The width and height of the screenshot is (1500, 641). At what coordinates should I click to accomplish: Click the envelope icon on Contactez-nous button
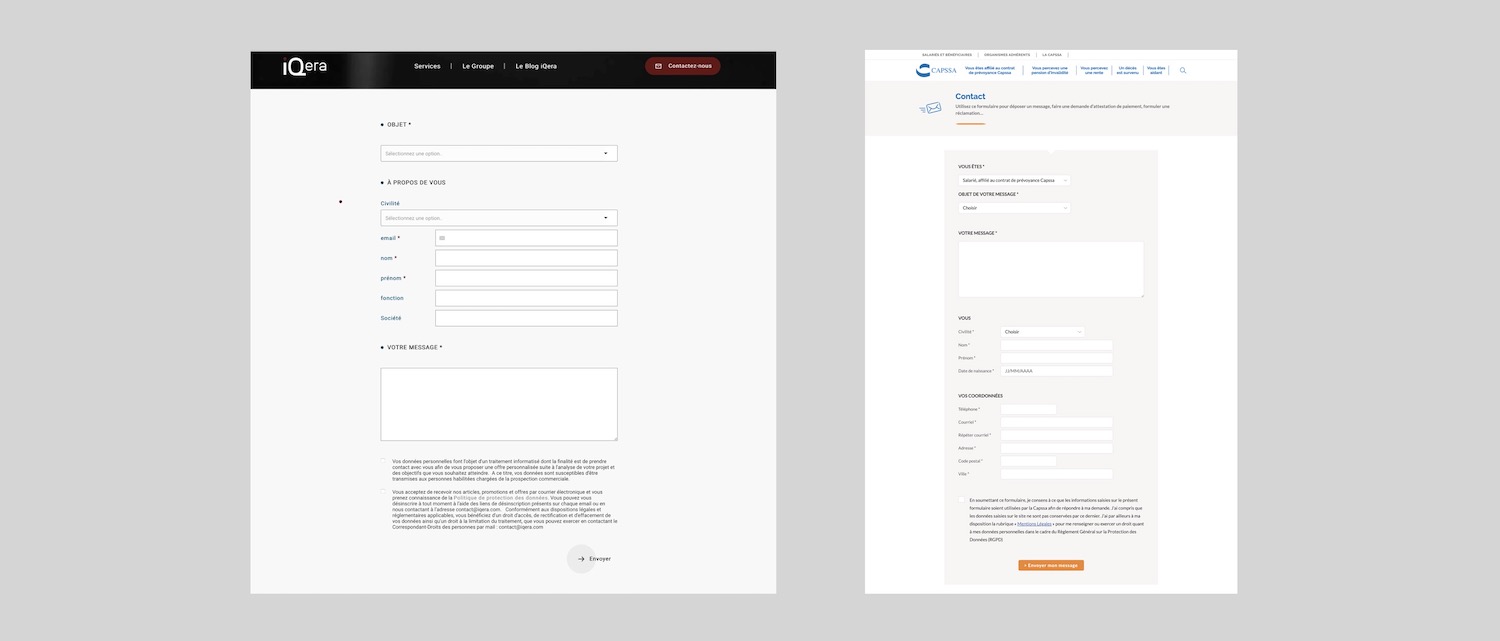[x=657, y=66]
